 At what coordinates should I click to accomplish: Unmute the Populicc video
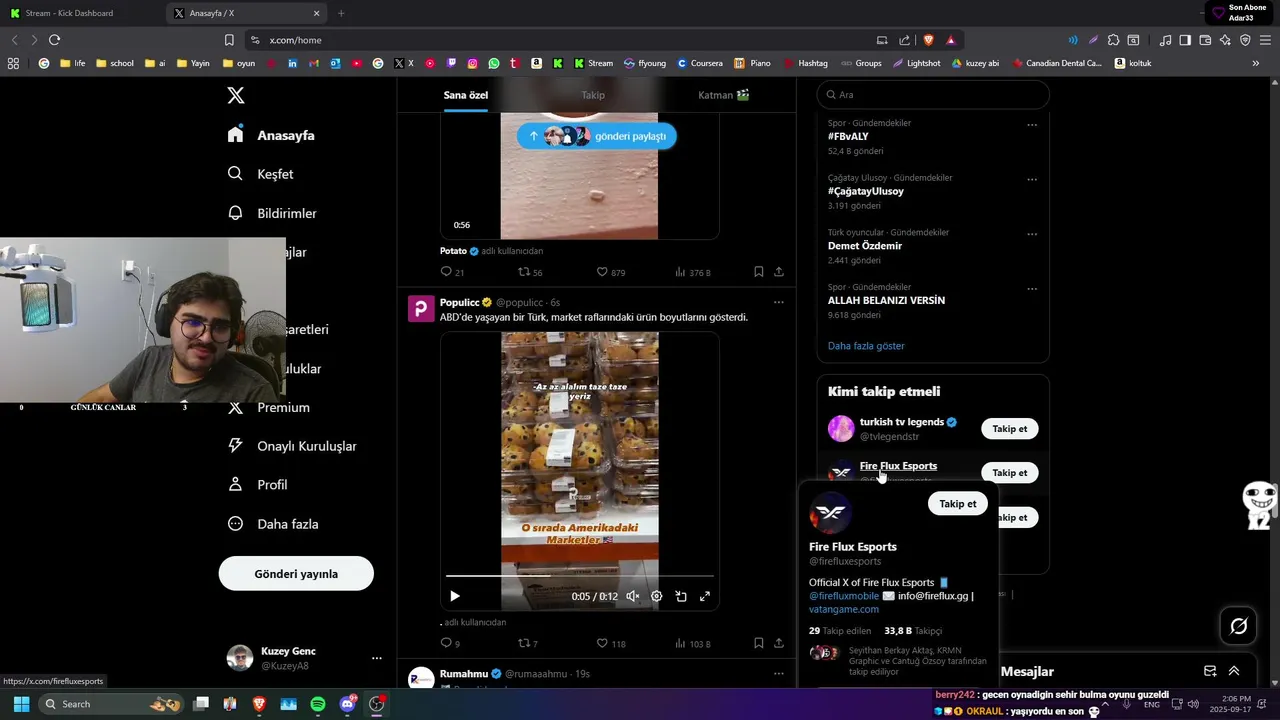coord(633,596)
